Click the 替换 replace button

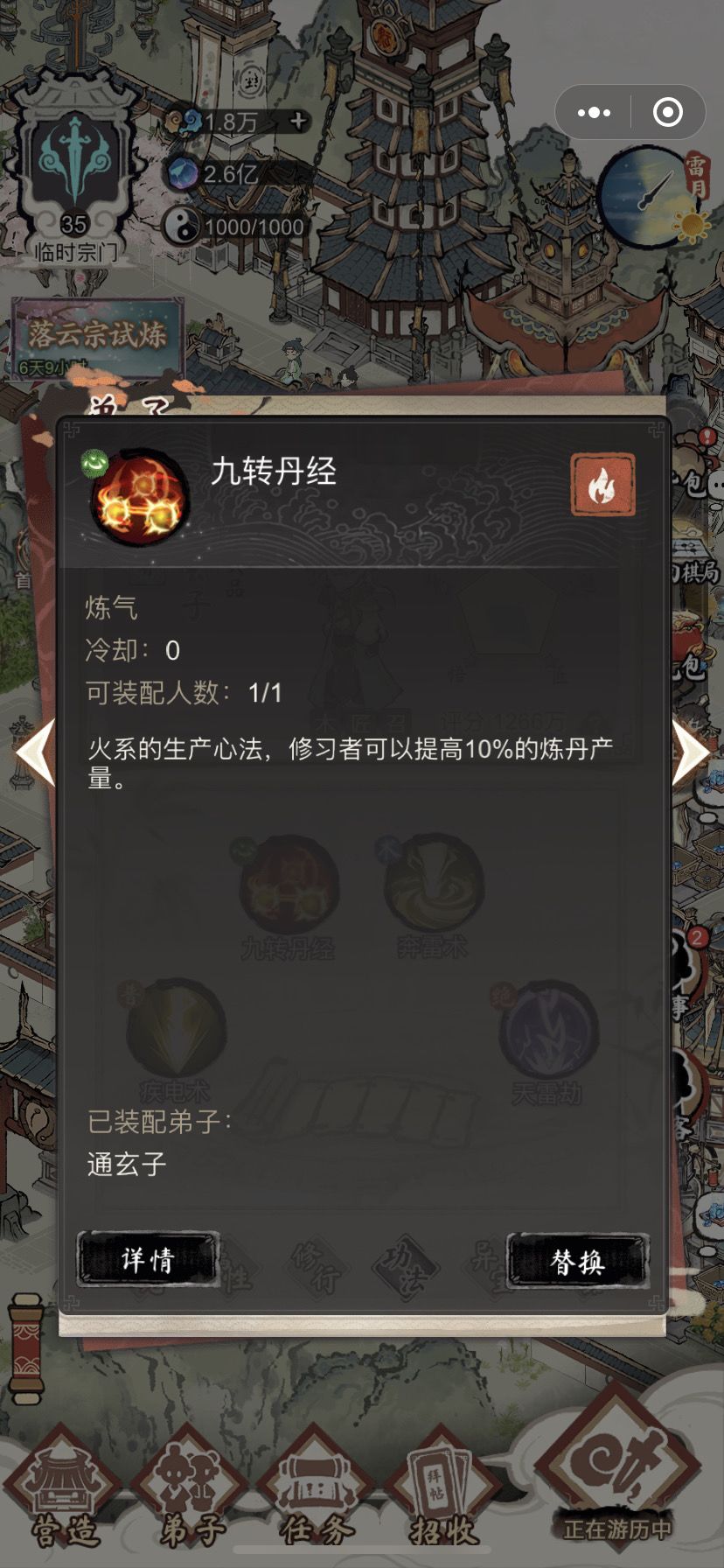pyautogui.click(x=578, y=1261)
